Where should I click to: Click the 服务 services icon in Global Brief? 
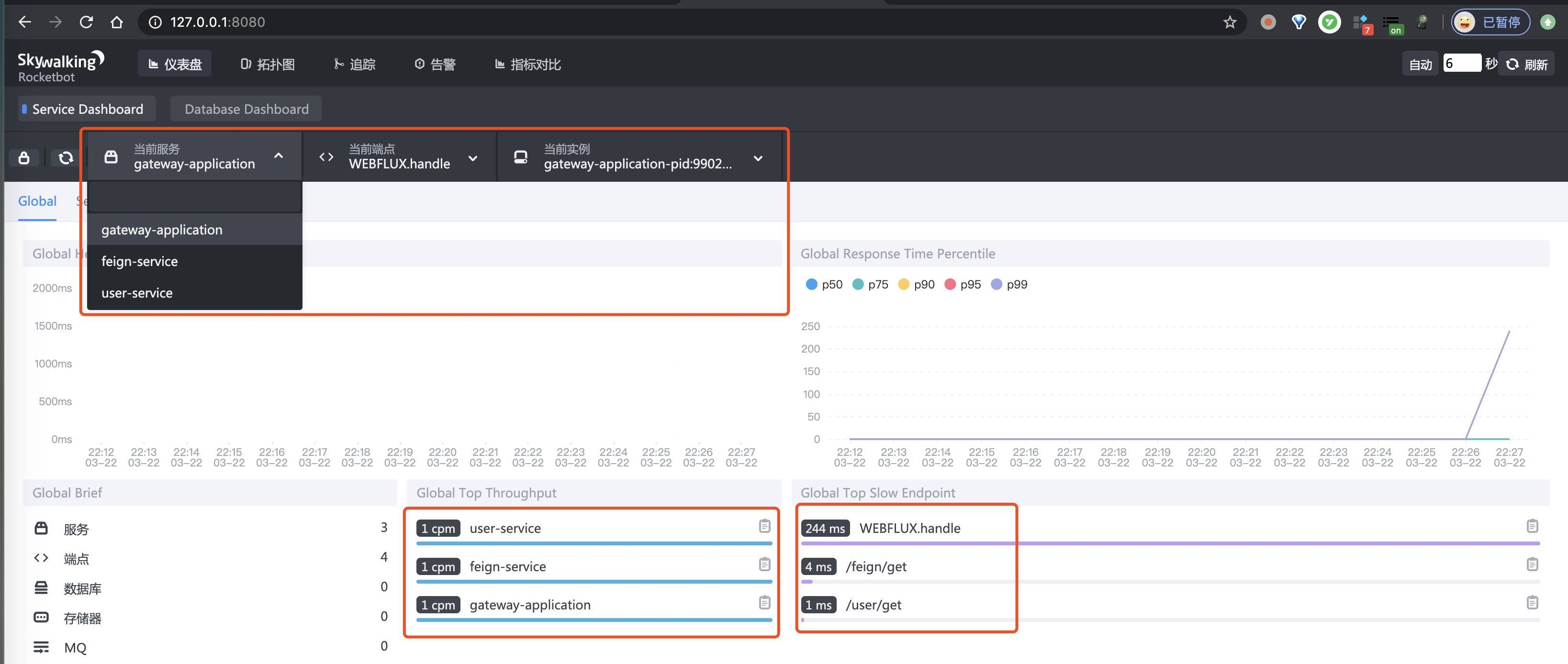(41, 528)
